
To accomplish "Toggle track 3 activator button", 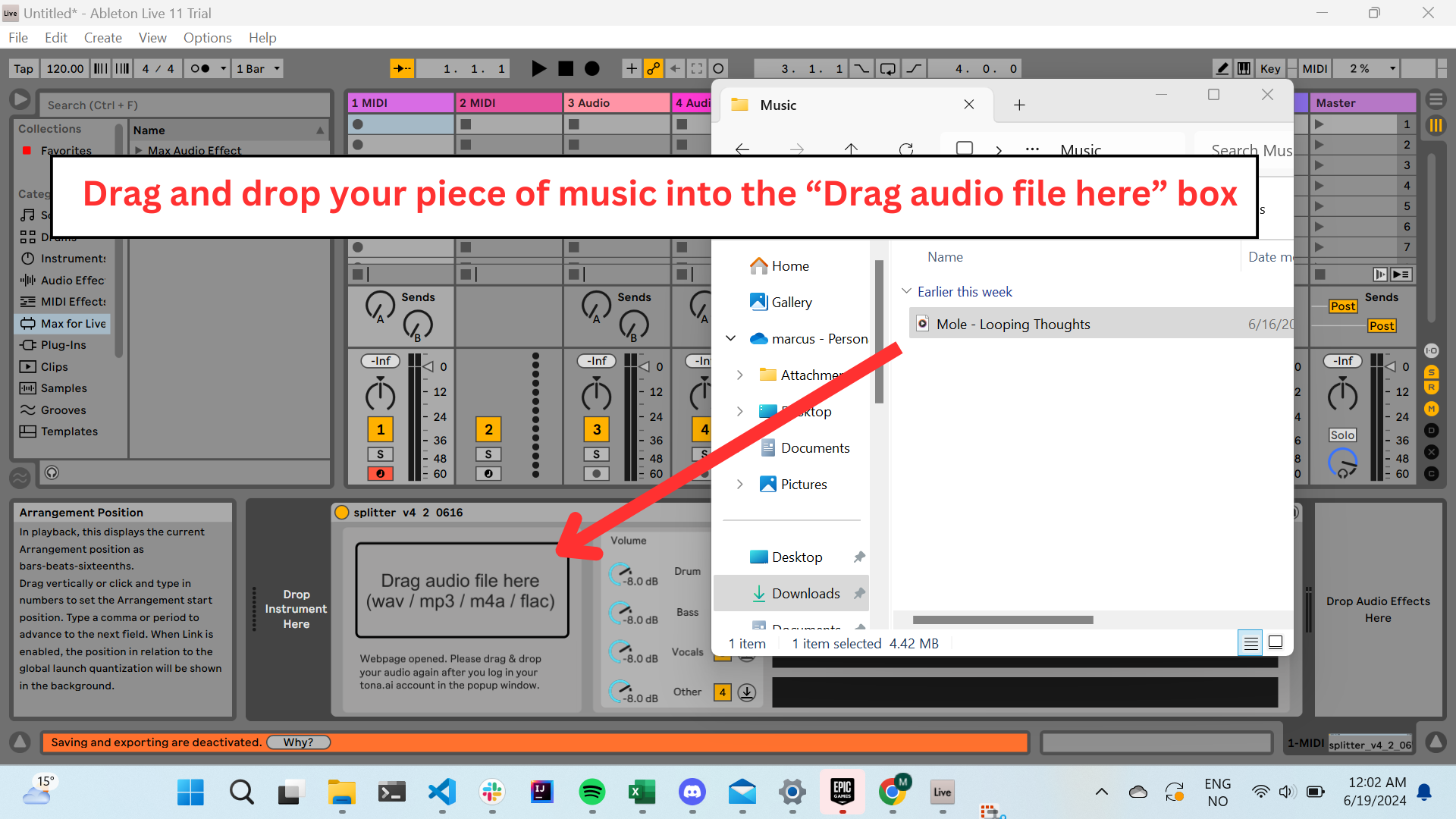I will [597, 430].
